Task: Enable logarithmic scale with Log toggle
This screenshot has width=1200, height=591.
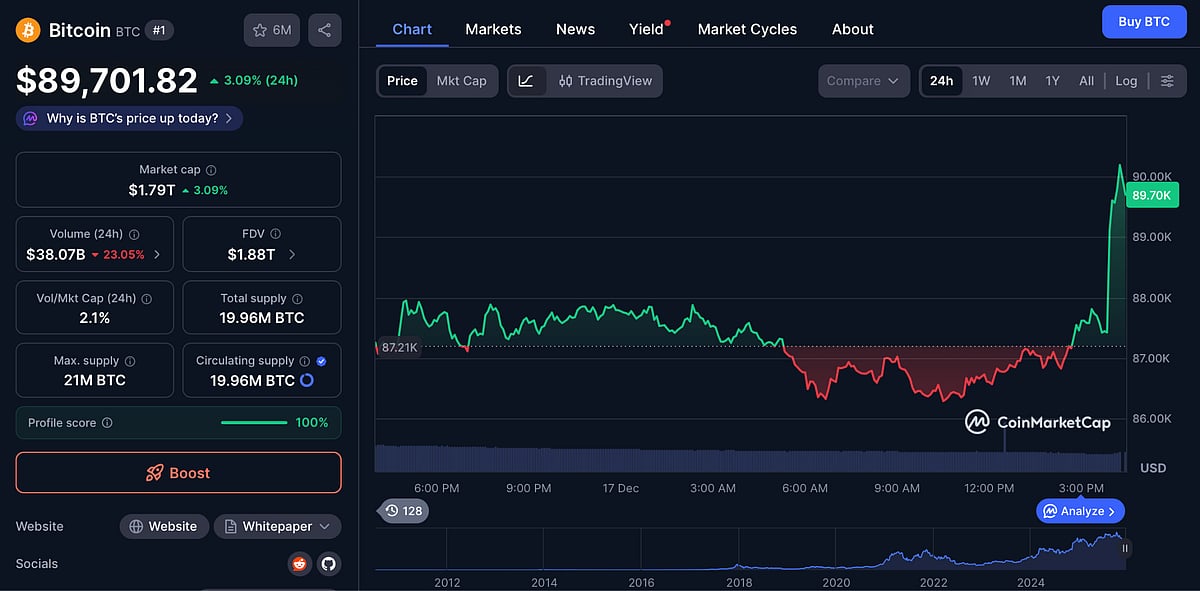Action: coord(1126,81)
